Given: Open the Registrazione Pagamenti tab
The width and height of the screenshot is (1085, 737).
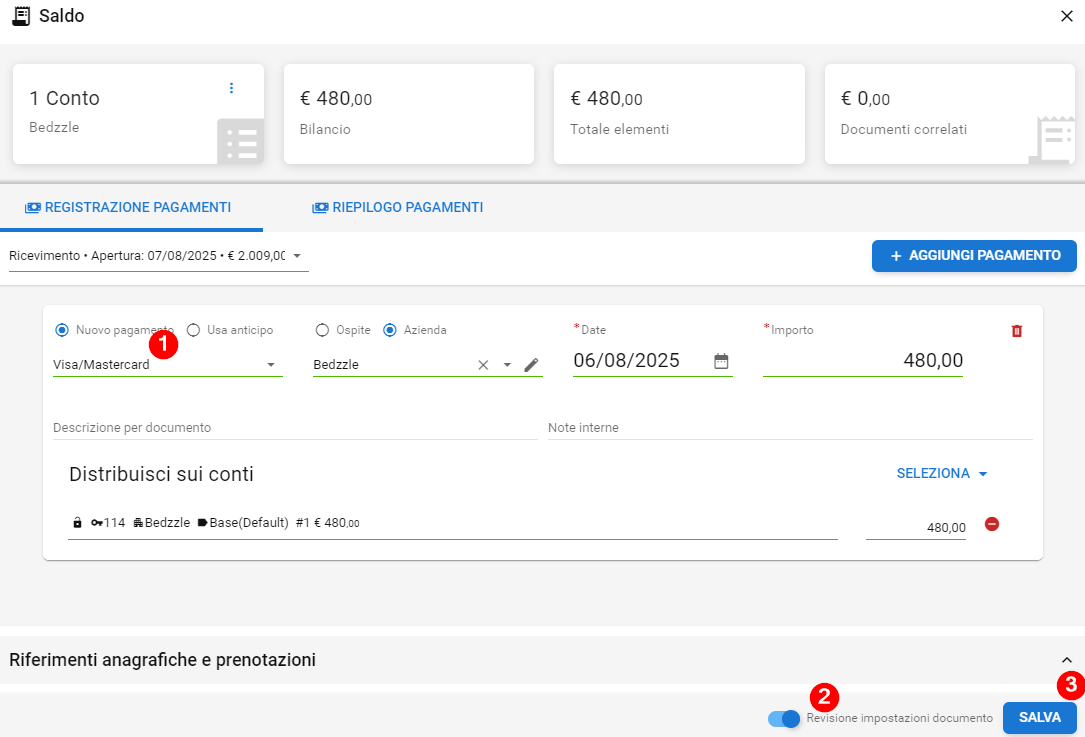Looking at the screenshot, I should 128,207.
